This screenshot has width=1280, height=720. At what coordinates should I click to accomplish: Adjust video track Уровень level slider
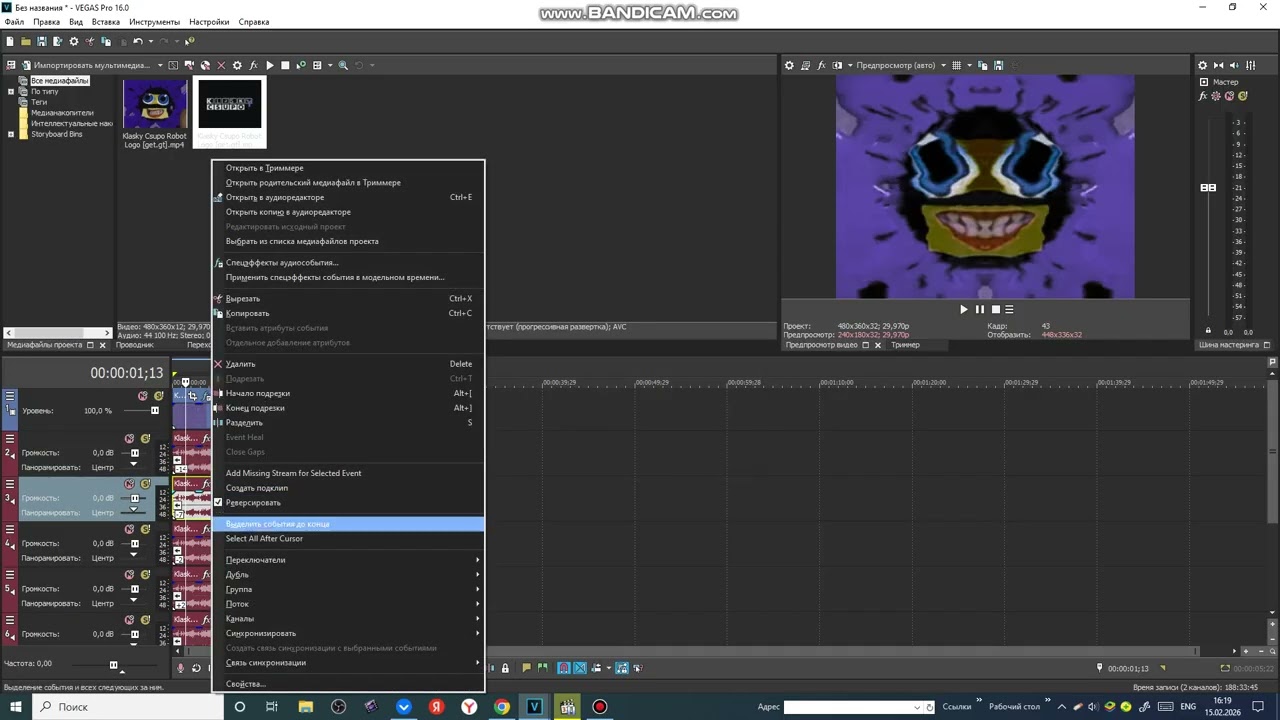click(155, 410)
